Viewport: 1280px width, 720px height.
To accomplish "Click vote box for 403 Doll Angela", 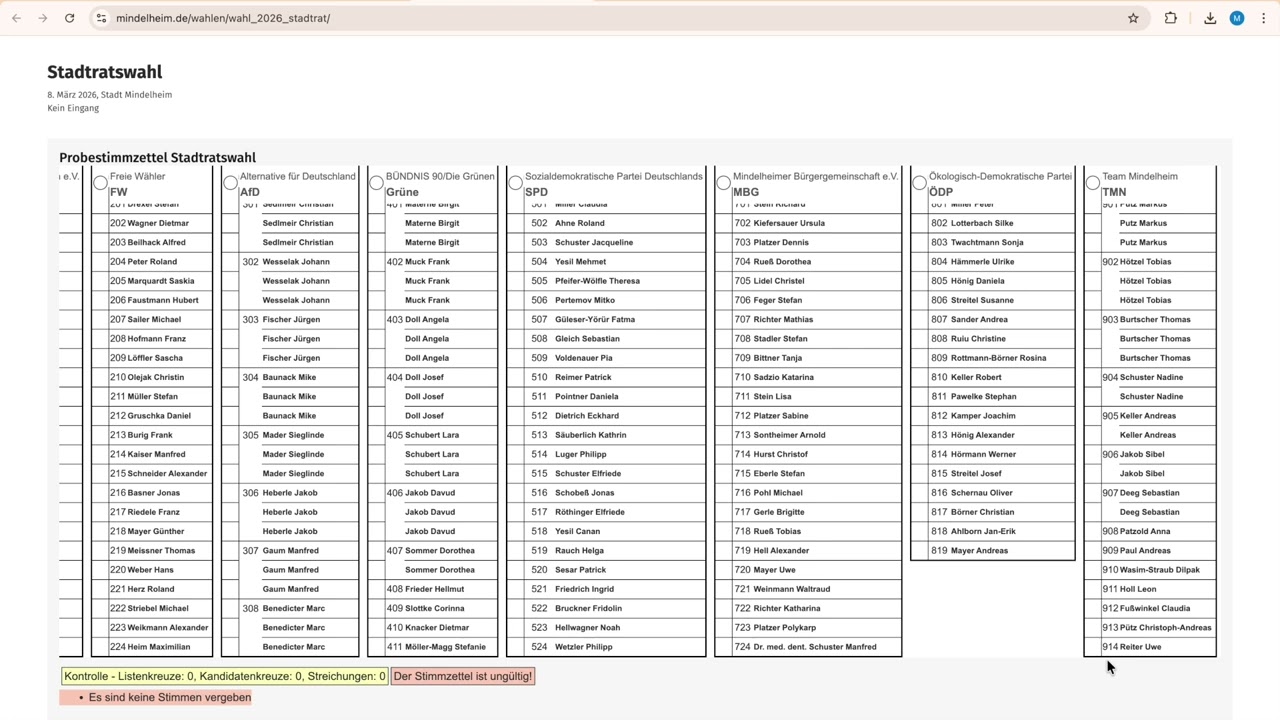I will [x=376, y=320].
